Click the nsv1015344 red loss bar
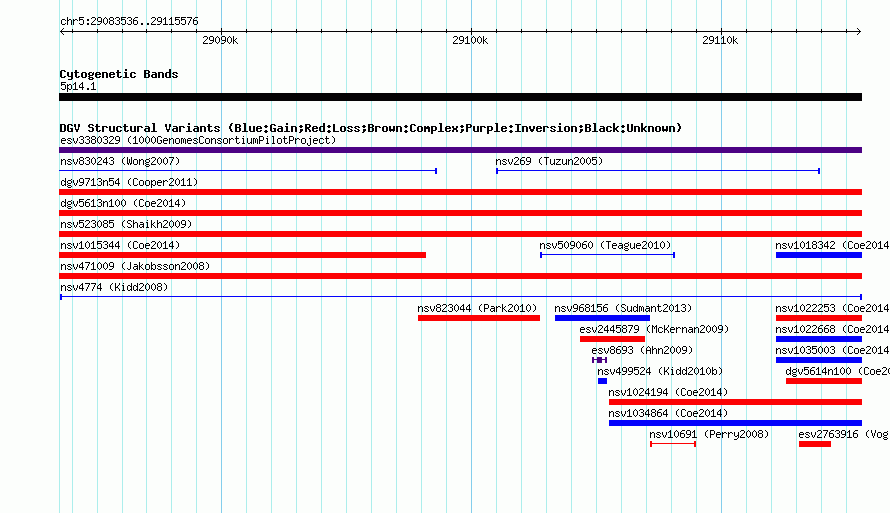The height and width of the screenshot is (513, 890). coord(242,255)
